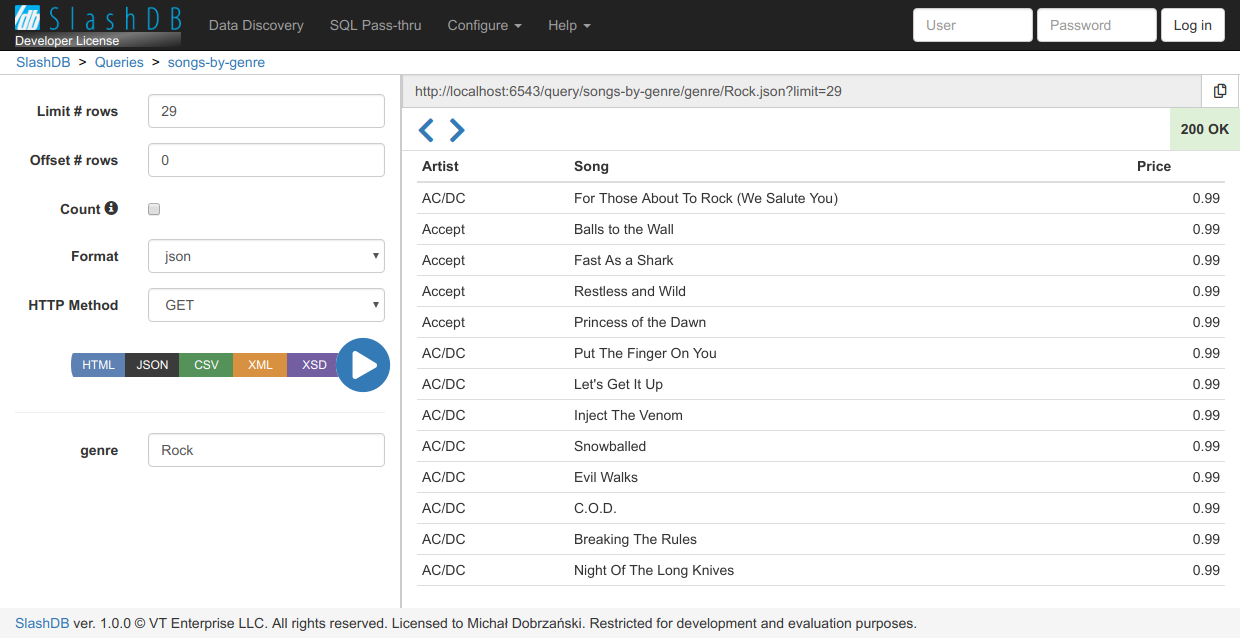This screenshot has height=638, width=1240.
Task: Copy the query URL using the clipboard icon
Action: pos(1220,91)
